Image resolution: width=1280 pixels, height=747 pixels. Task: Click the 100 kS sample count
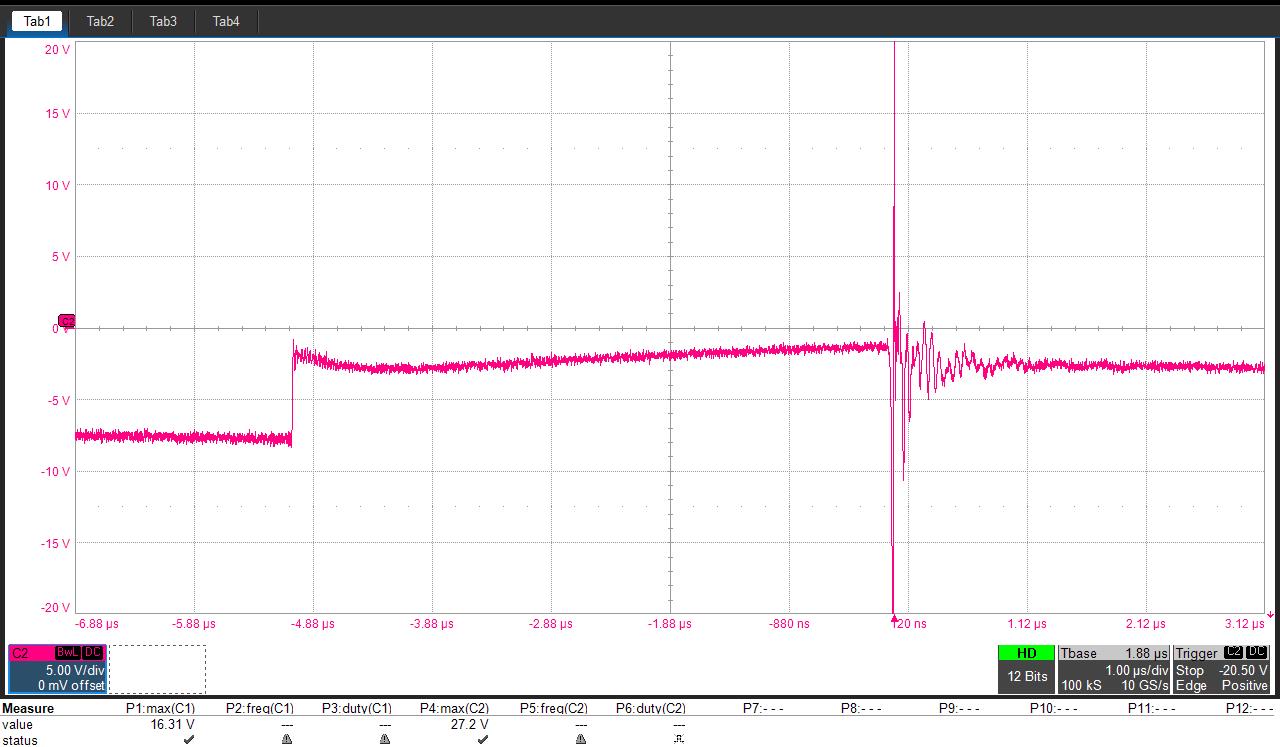pyautogui.click(x=1079, y=685)
